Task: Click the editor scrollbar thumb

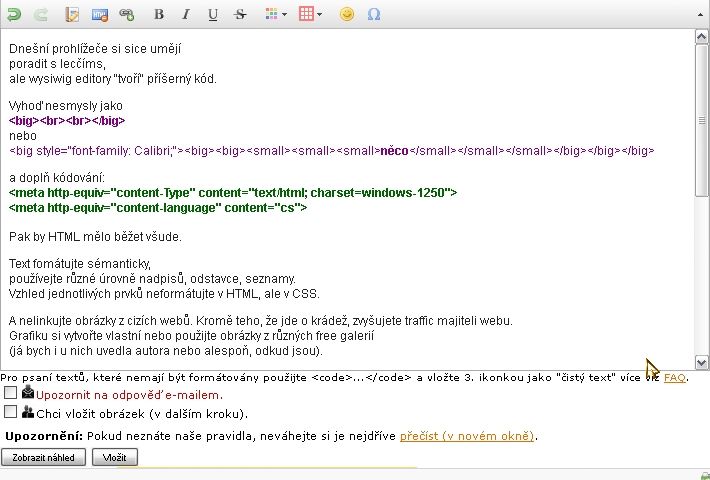Action: coord(701,120)
